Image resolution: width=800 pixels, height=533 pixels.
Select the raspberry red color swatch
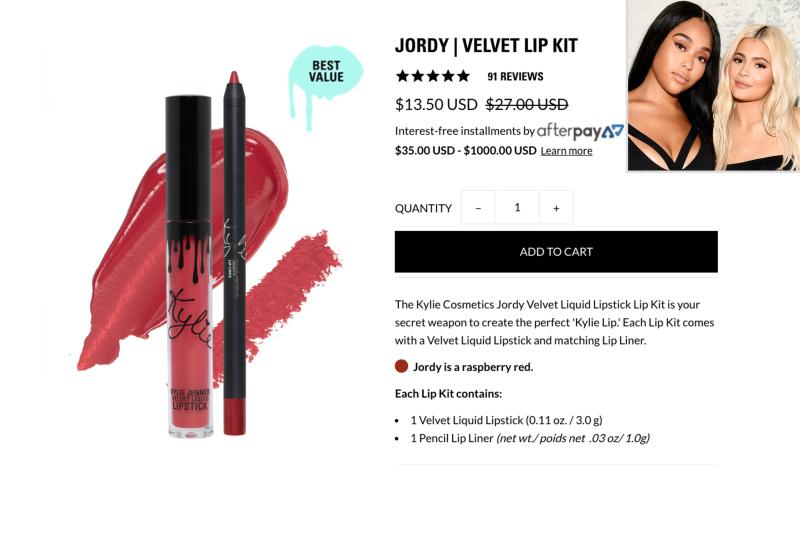pos(402,366)
